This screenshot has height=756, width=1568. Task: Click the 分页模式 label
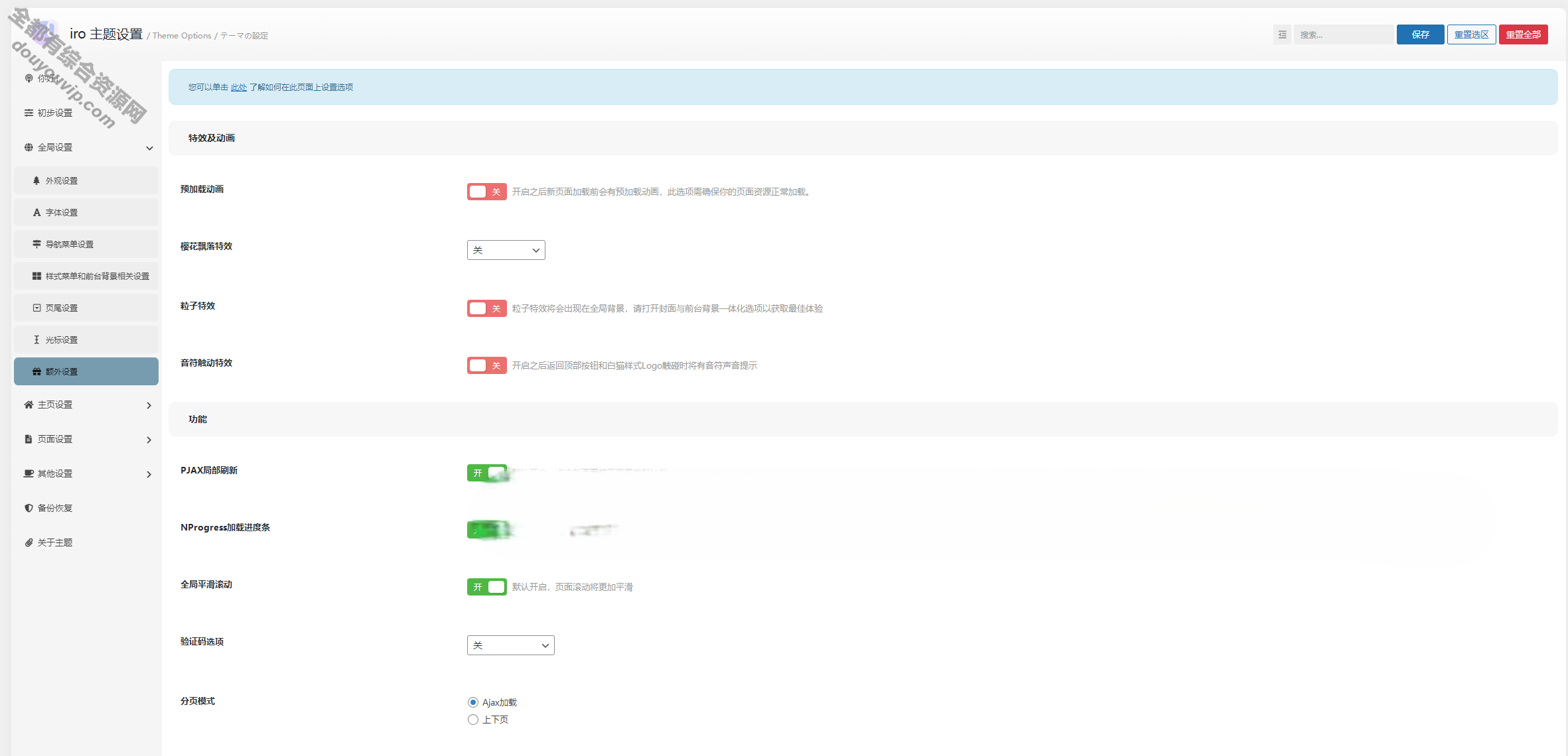coord(198,701)
